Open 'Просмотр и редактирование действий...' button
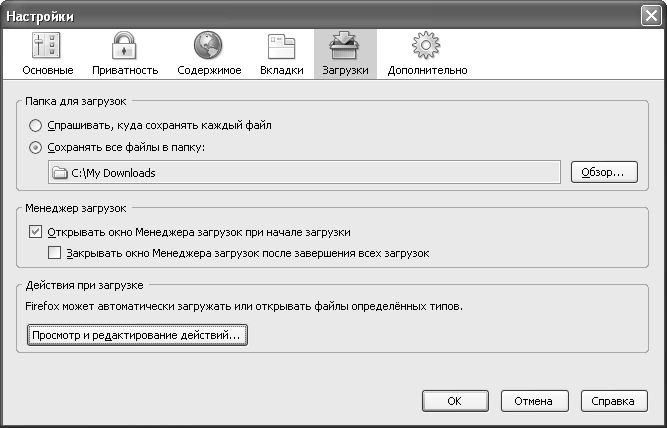 point(136,336)
